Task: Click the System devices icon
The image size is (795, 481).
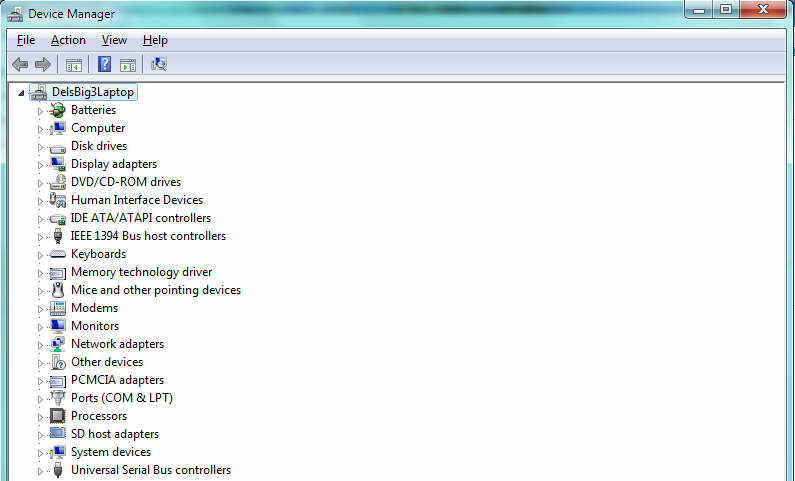Action: pyautogui.click(x=57, y=452)
